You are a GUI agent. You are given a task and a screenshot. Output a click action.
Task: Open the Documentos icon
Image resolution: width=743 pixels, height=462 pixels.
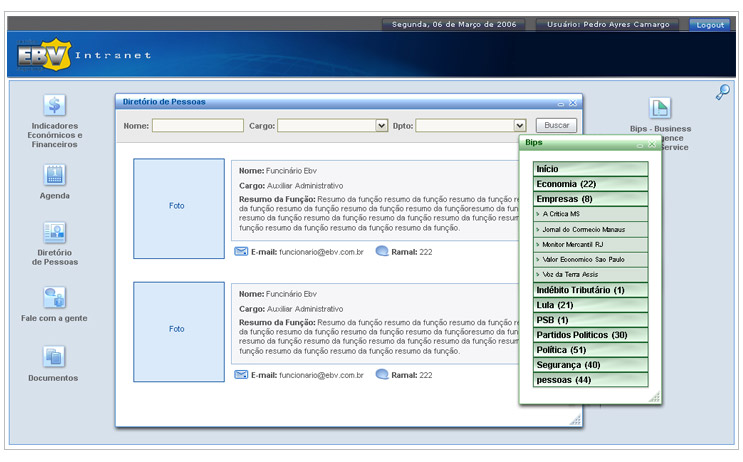55,356
